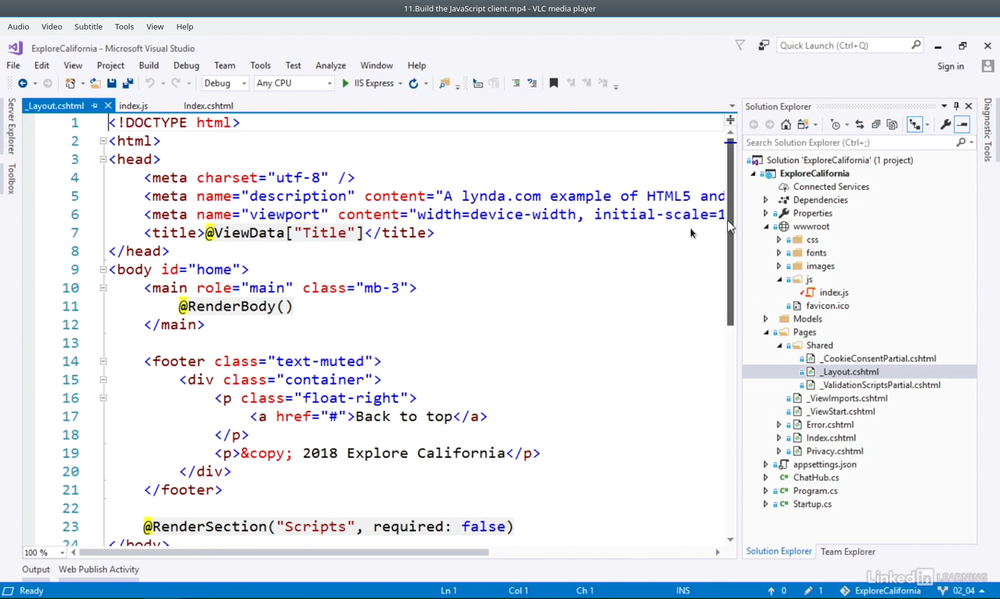This screenshot has width=1000, height=599.
Task: Click the Search Solution Explorer field
Action: click(x=860, y=142)
